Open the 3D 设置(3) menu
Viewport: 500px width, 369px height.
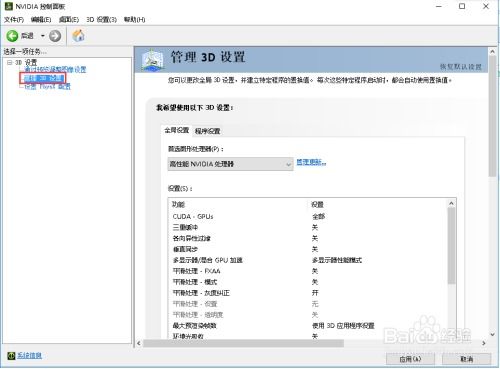coord(101,20)
